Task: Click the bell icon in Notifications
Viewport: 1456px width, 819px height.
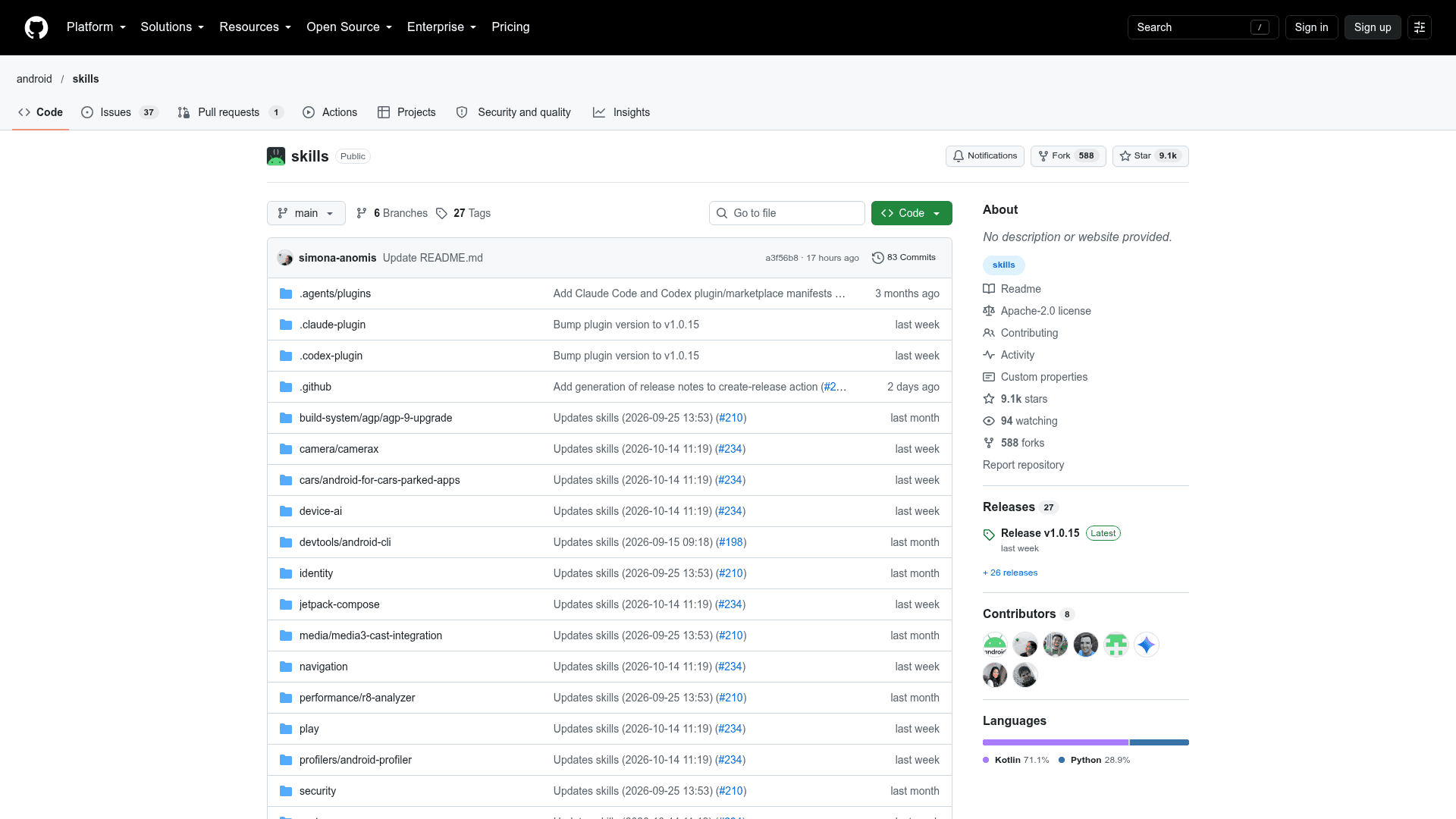Action: (959, 156)
